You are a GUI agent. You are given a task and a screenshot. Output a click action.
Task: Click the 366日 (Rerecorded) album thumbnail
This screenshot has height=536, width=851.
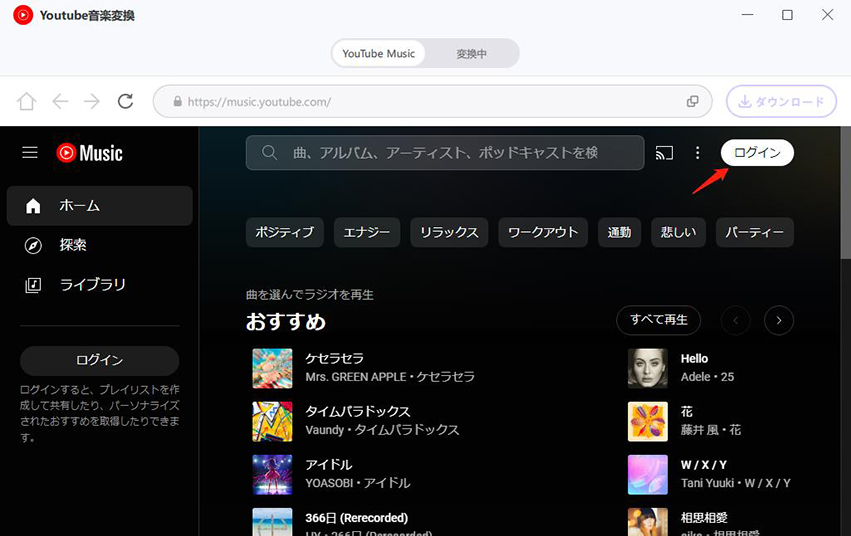[272, 522]
